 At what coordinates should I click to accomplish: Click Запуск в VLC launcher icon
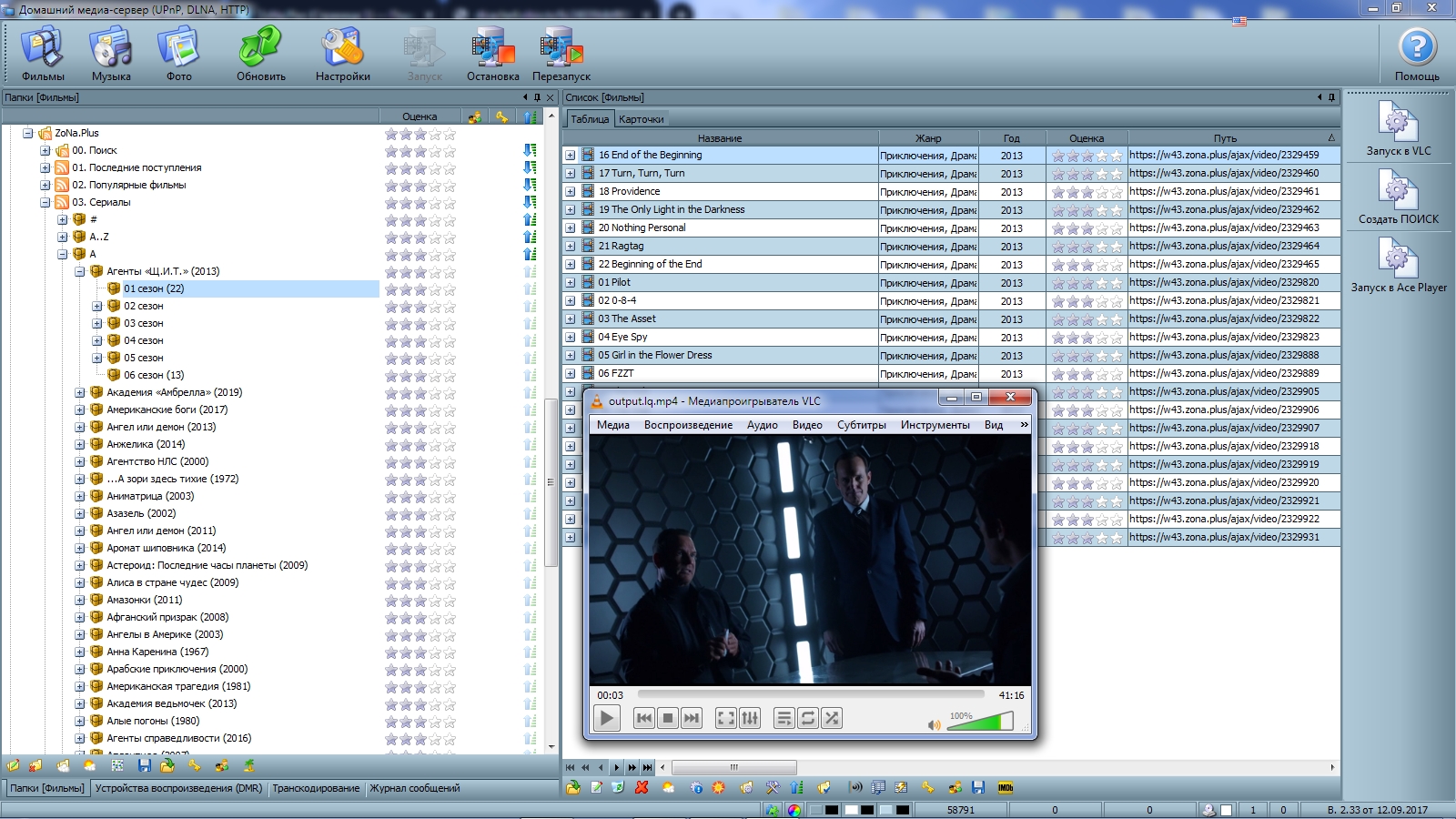tap(1398, 126)
